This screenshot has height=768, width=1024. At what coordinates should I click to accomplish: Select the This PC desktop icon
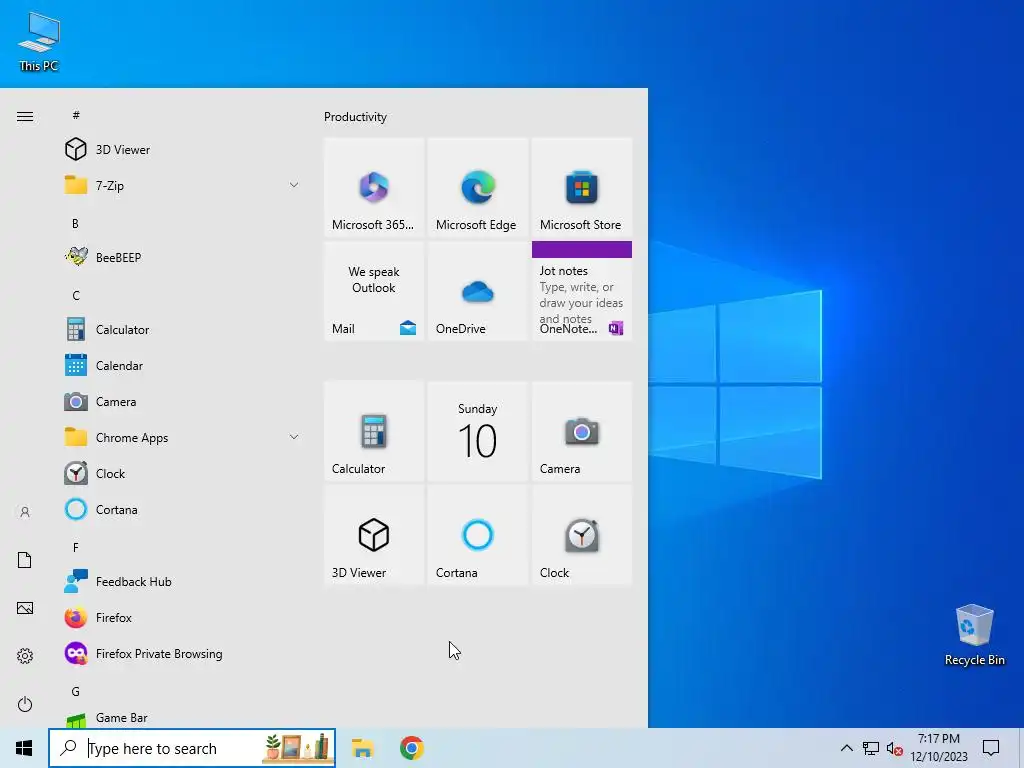(x=39, y=42)
